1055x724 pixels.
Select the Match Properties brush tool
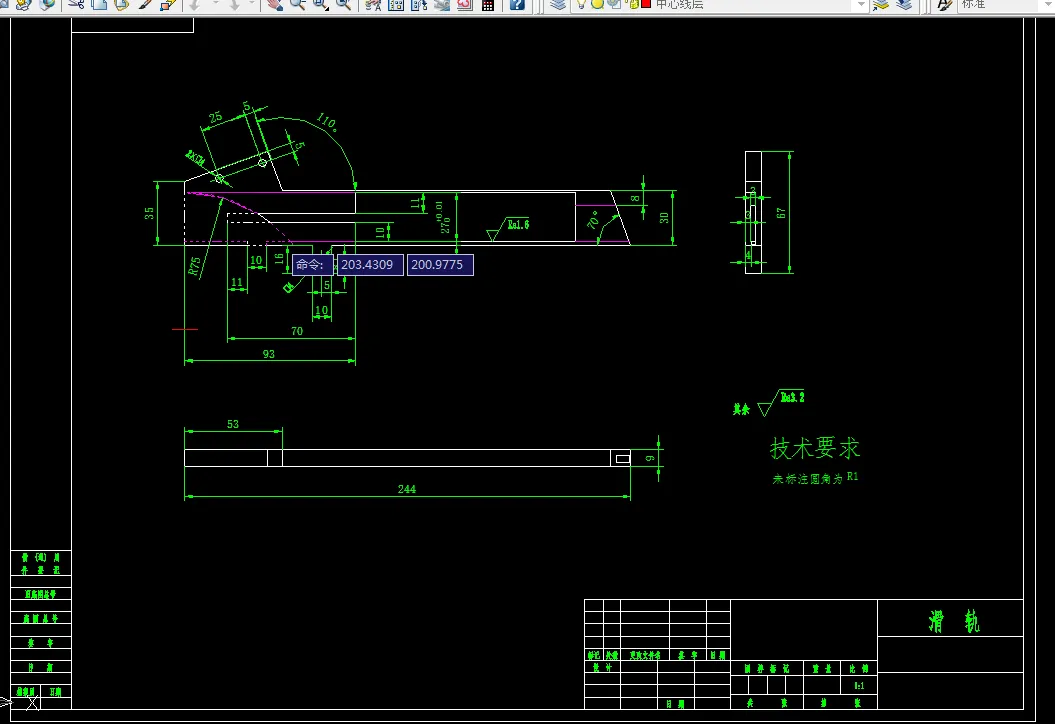pos(145,5)
